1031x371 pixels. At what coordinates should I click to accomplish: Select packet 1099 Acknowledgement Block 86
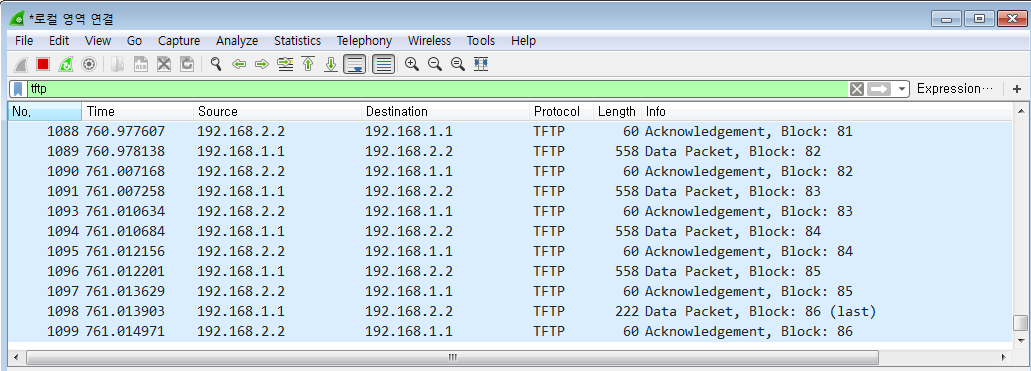pos(510,332)
